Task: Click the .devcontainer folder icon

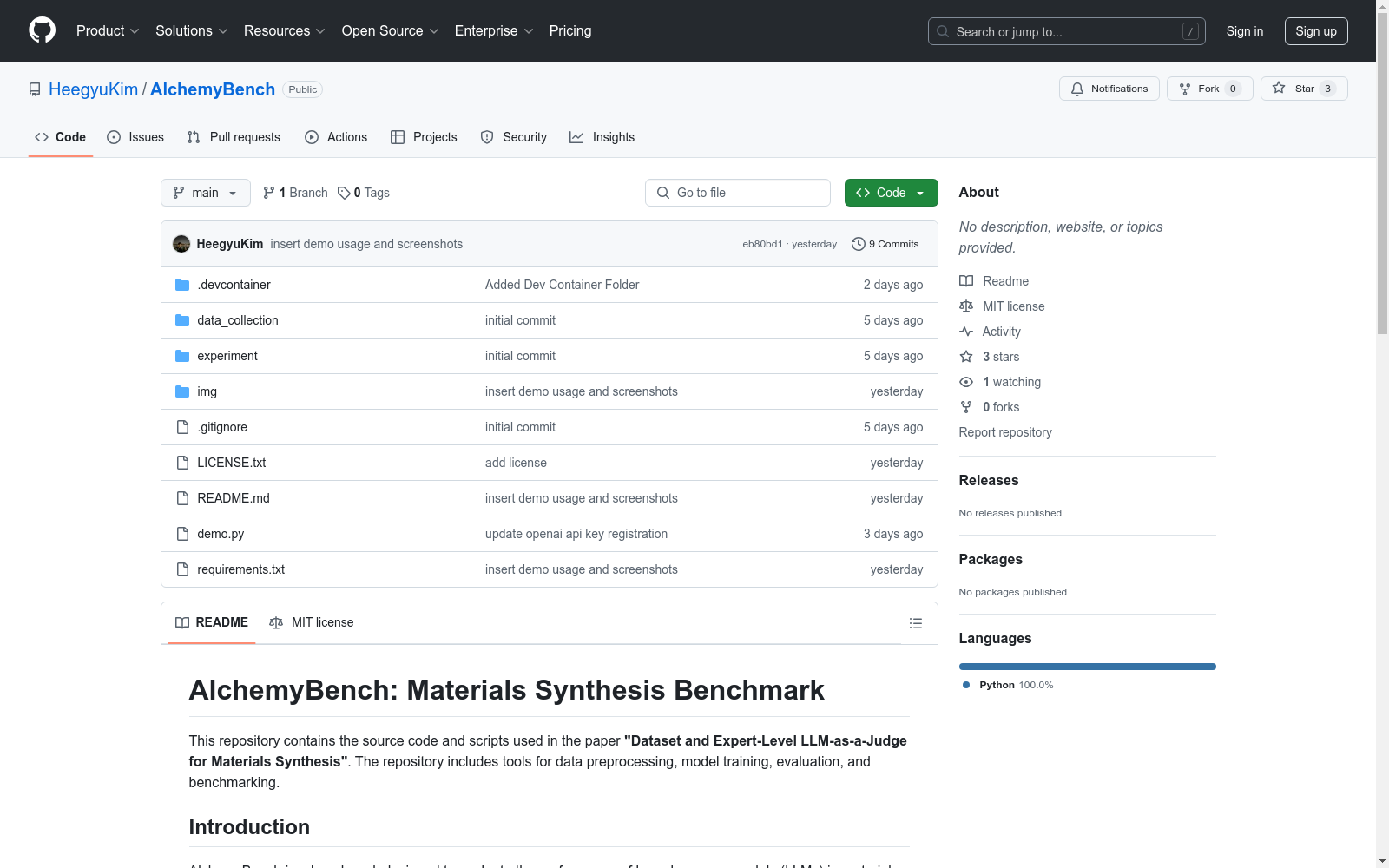Action: point(182,285)
